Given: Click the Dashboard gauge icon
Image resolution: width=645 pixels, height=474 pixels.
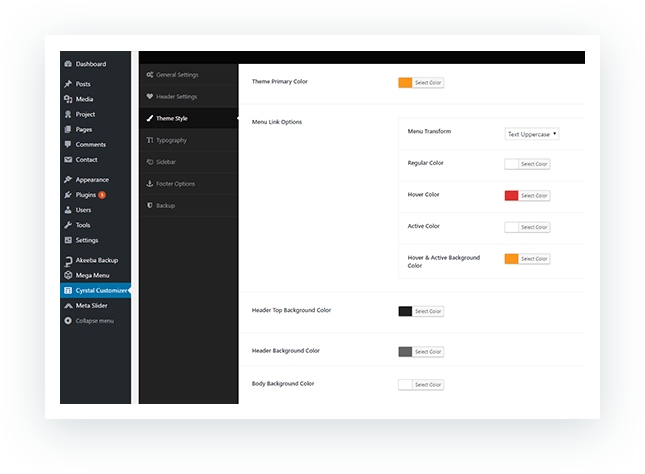Looking at the screenshot, I should pyautogui.click(x=68, y=64).
